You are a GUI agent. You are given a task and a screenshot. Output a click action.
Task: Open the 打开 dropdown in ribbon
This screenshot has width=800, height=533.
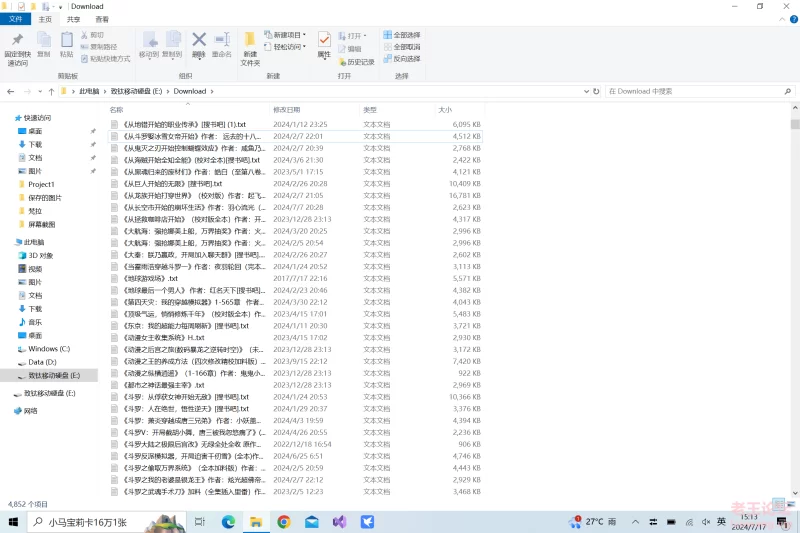click(x=353, y=36)
